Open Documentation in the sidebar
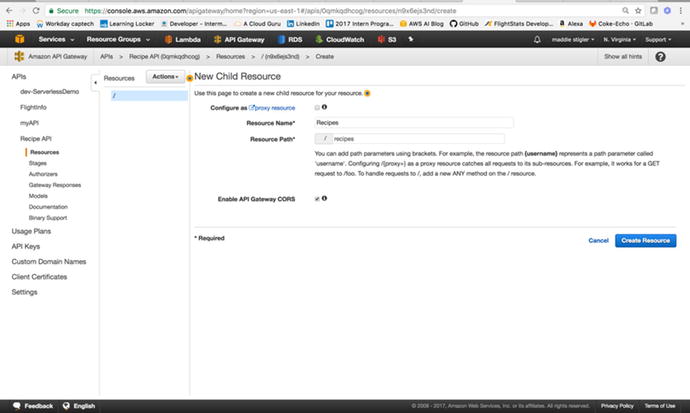Image resolution: width=690 pixels, height=413 pixels. 48,207
